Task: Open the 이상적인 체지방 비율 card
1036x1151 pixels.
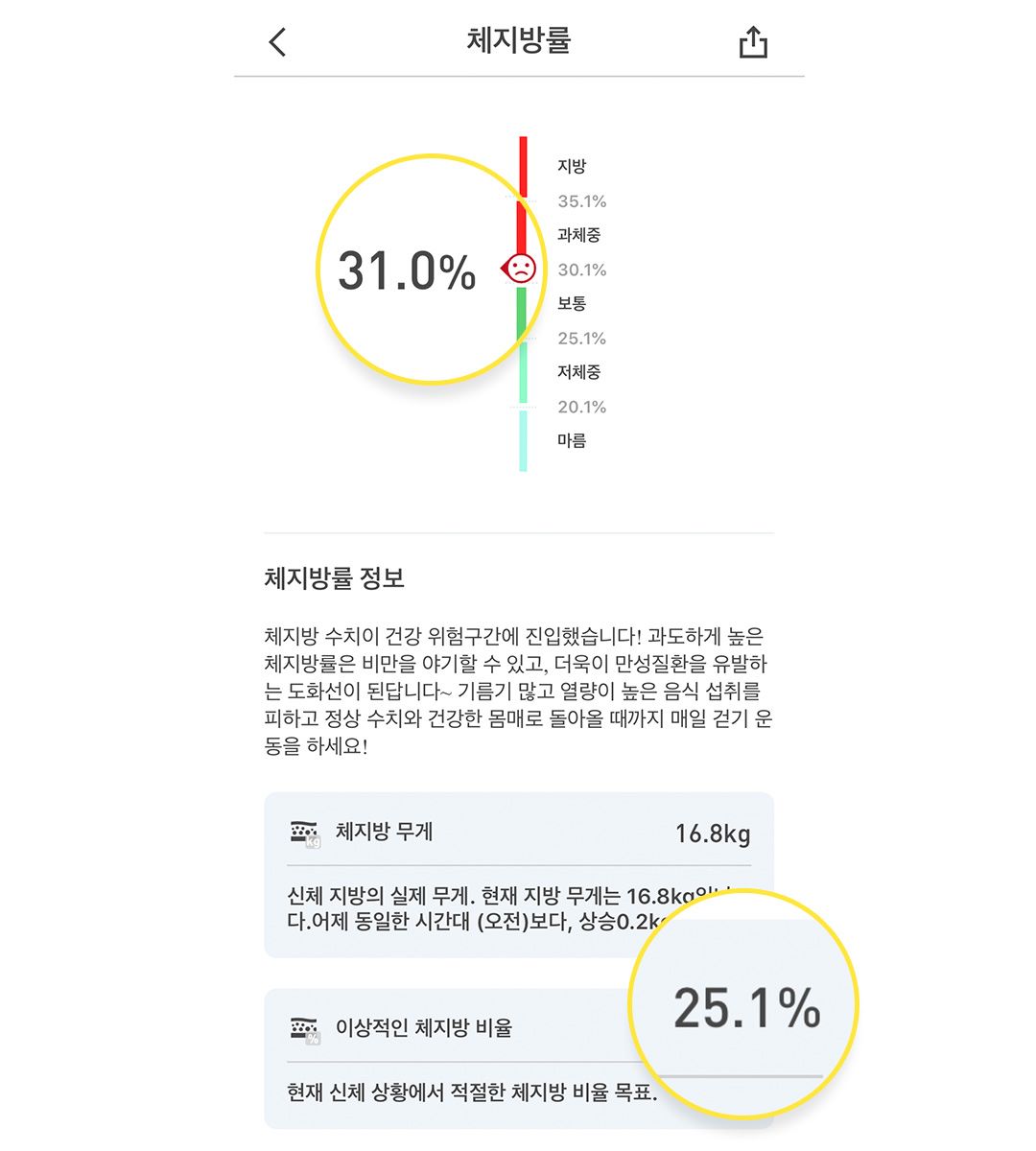Action: [519, 1059]
